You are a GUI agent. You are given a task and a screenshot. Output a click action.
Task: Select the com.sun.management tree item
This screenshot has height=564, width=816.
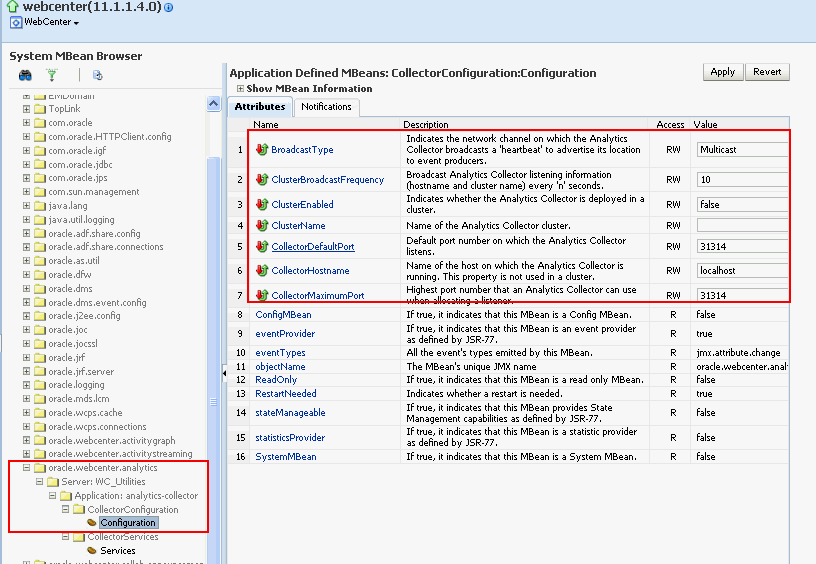94,192
